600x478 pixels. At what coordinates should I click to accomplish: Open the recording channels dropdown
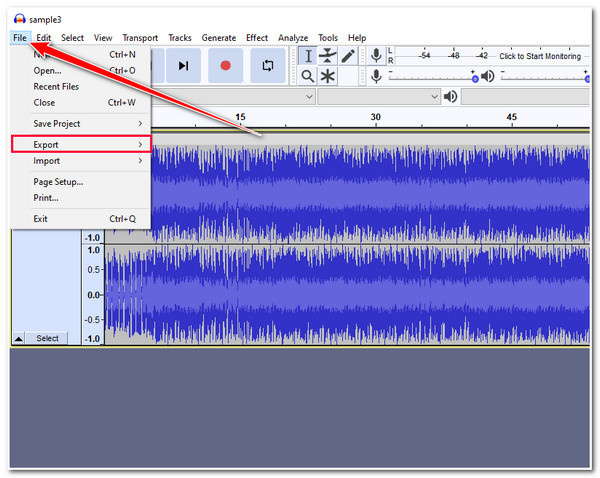(x=378, y=96)
